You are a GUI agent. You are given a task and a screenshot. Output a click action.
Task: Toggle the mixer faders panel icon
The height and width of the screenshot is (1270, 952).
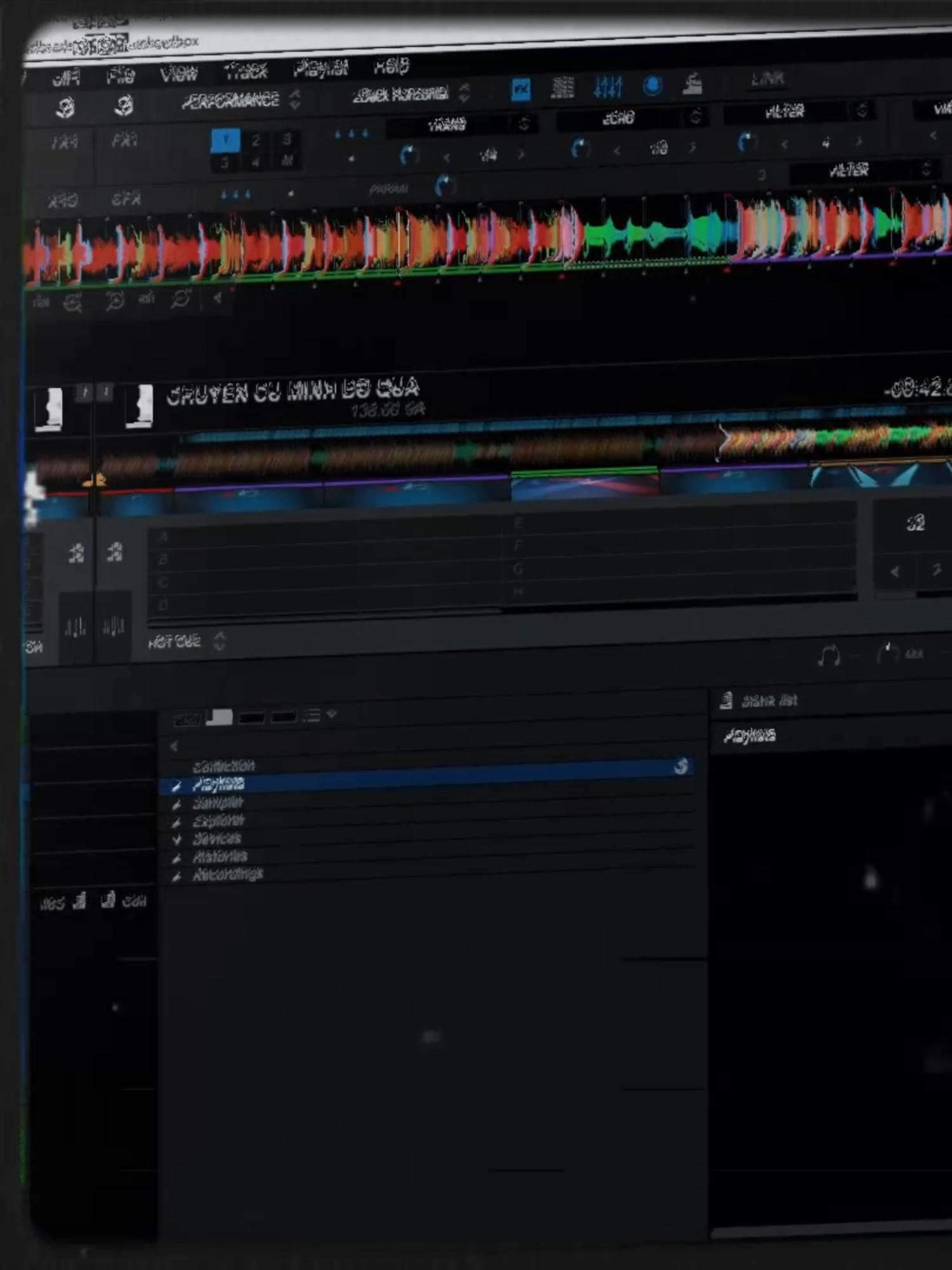(607, 86)
